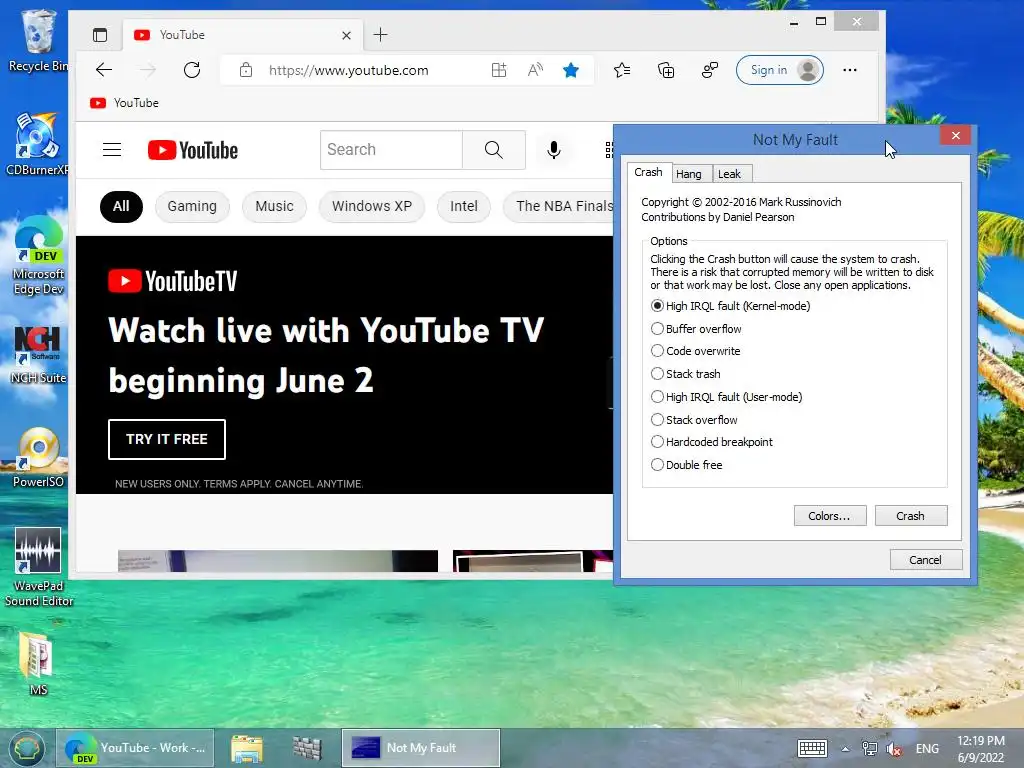Select PowerISO desktop icon
This screenshot has width=1024, height=768.
[x=38, y=457]
